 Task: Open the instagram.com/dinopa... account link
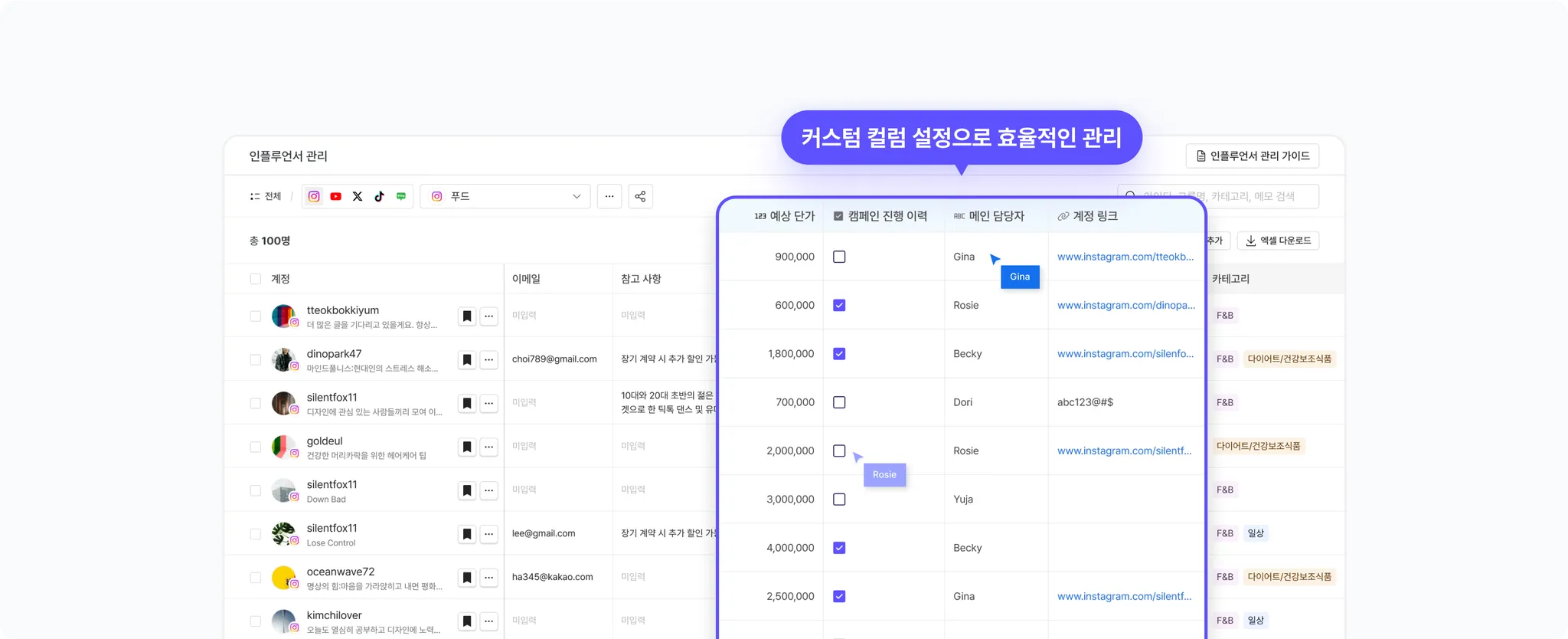1125,305
